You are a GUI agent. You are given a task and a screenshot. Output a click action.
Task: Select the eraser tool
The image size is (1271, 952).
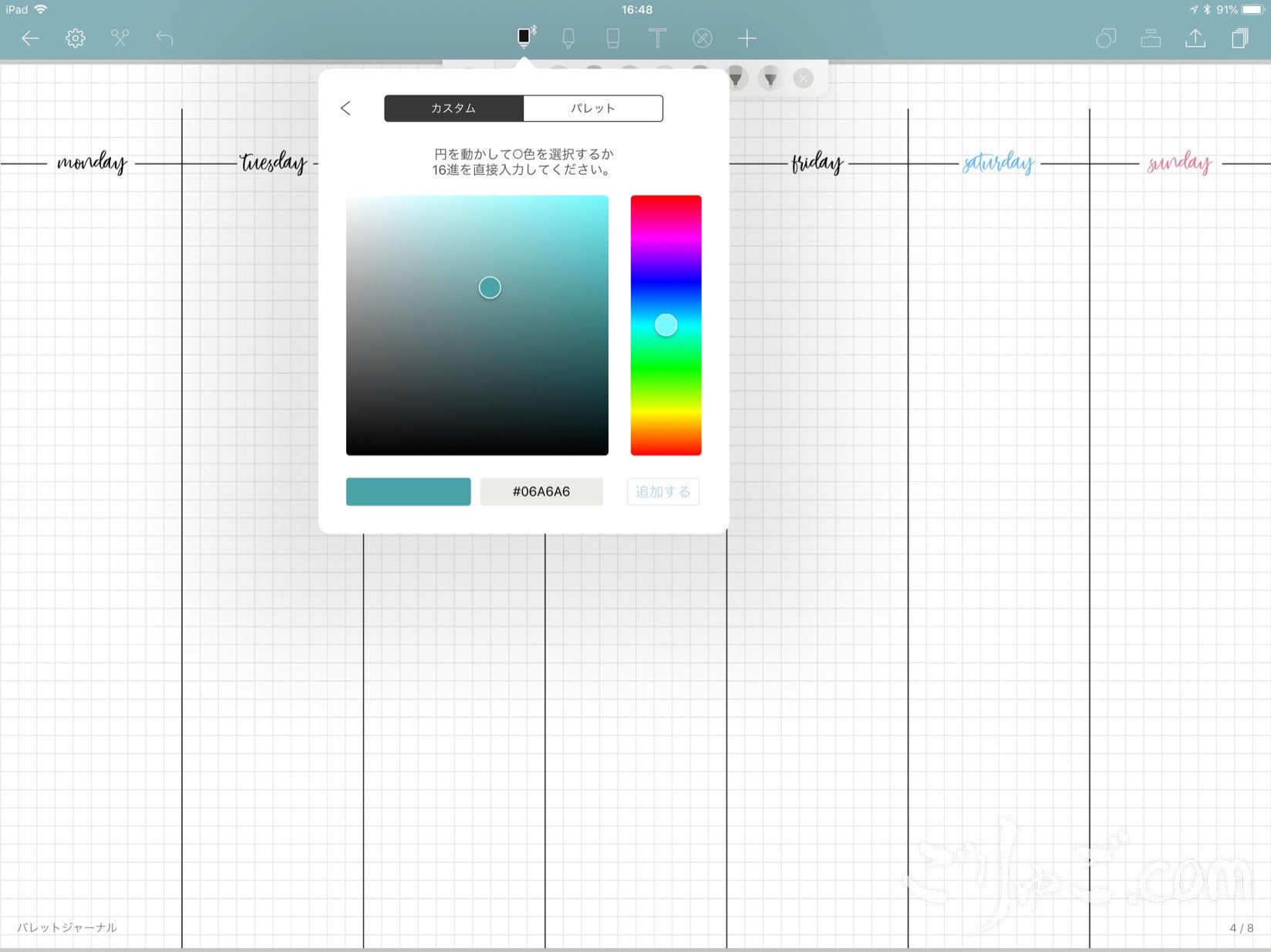coord(613,38)
